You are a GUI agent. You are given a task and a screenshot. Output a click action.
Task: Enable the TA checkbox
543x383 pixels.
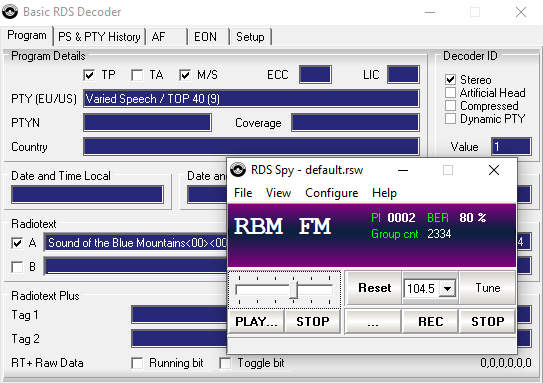[x=137, y=75]
